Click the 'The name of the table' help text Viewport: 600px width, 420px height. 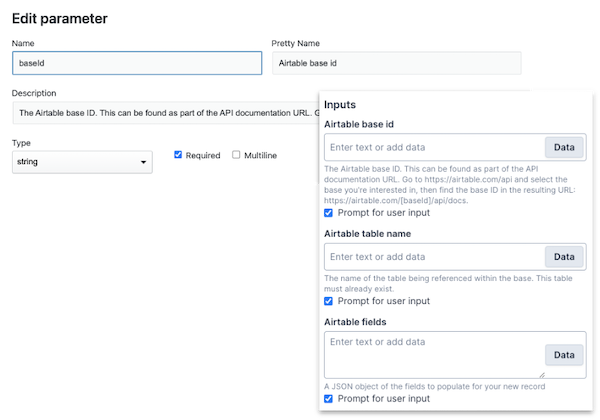point(448,283)
